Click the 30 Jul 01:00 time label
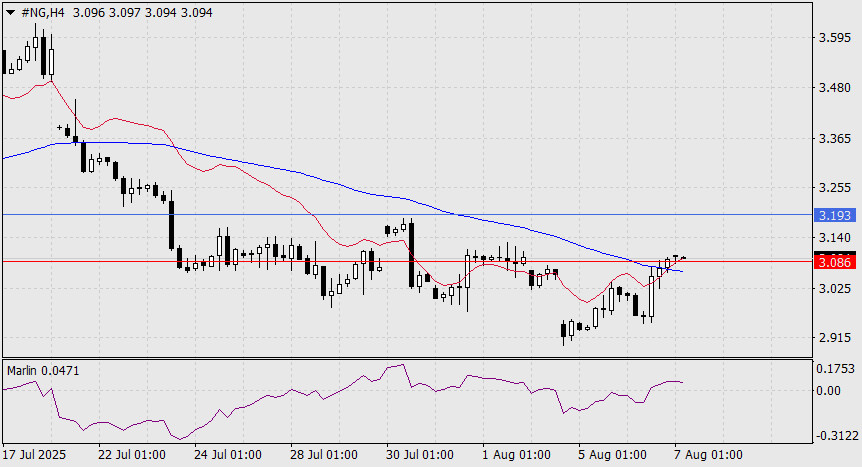The width and height of the screenshot is (862, 467). [x=420, y=455]
